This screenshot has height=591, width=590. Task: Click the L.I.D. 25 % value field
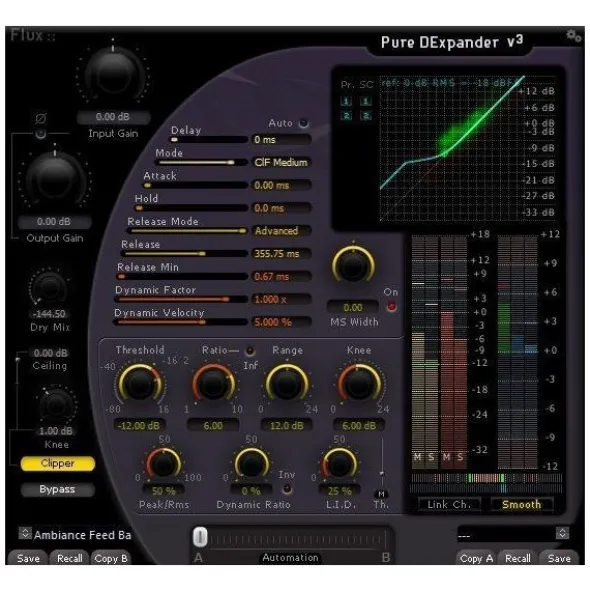(x=339, y=491)
